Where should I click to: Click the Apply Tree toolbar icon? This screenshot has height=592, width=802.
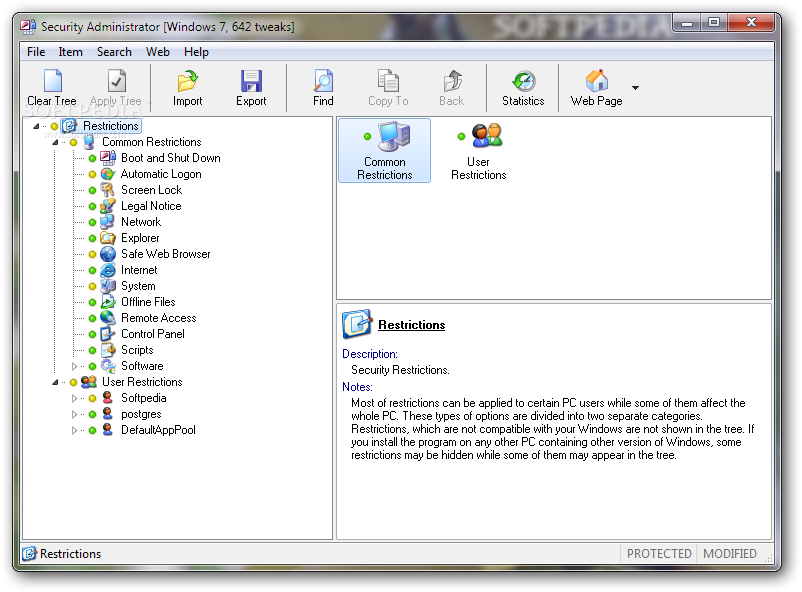tap(117, 81)
